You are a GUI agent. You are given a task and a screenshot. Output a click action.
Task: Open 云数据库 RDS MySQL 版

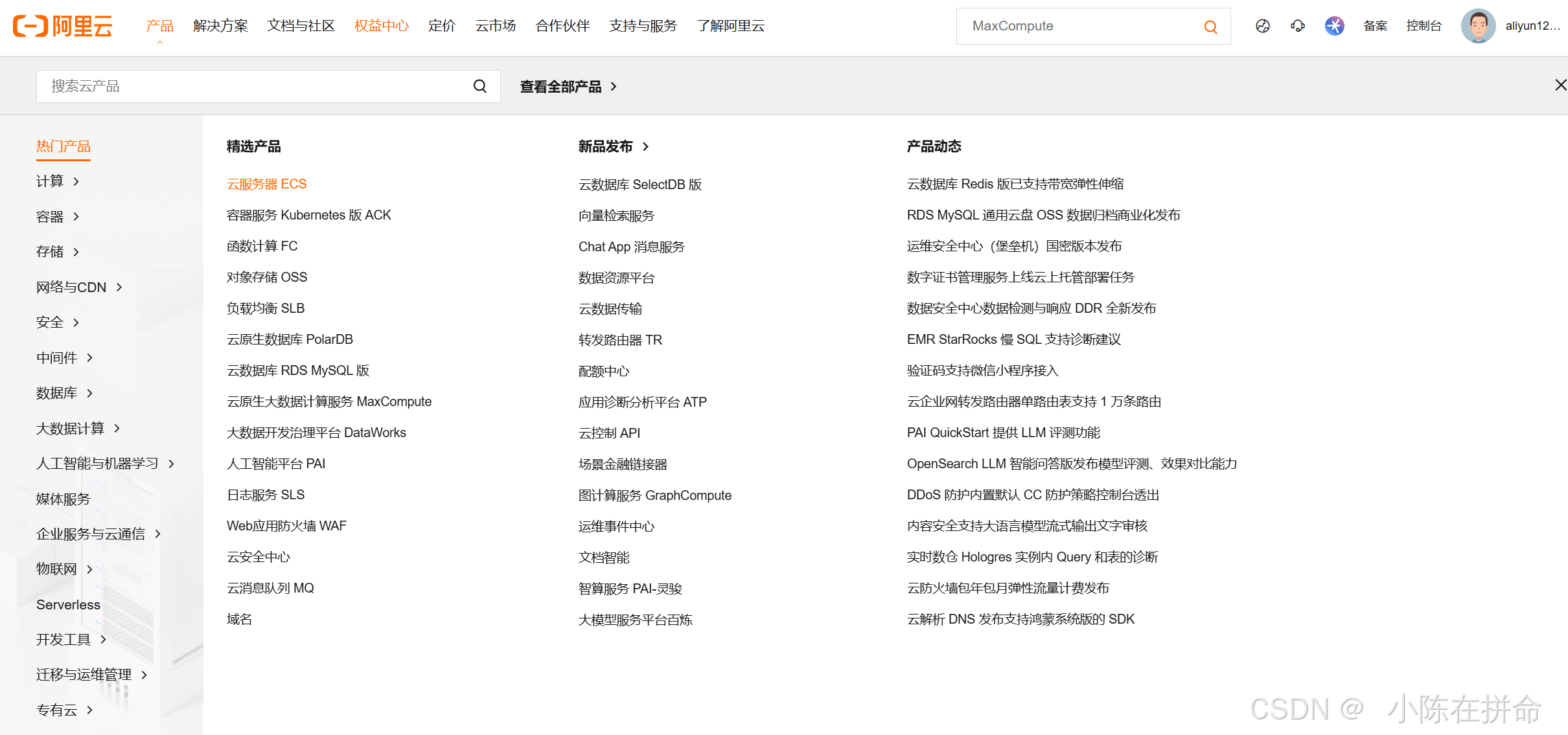[298, 370]
